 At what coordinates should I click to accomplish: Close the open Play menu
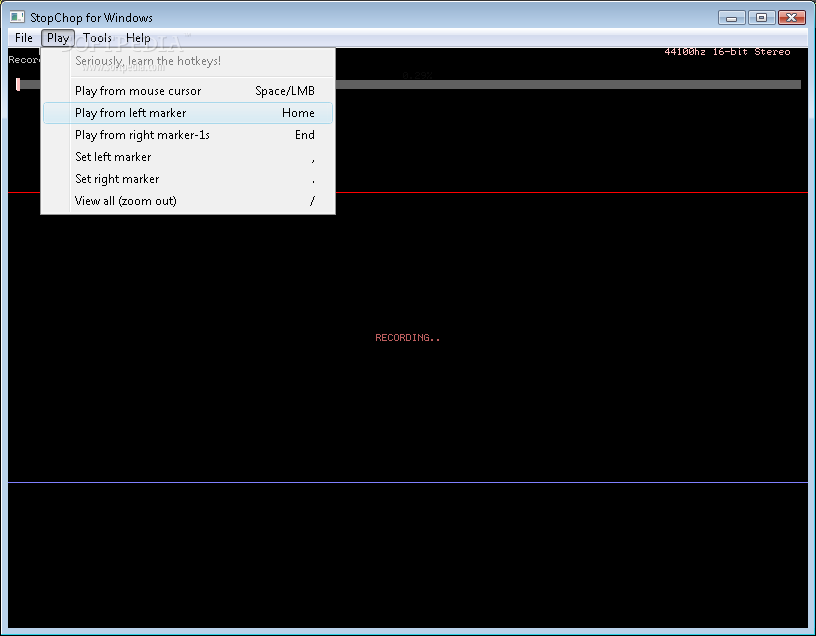58,38
